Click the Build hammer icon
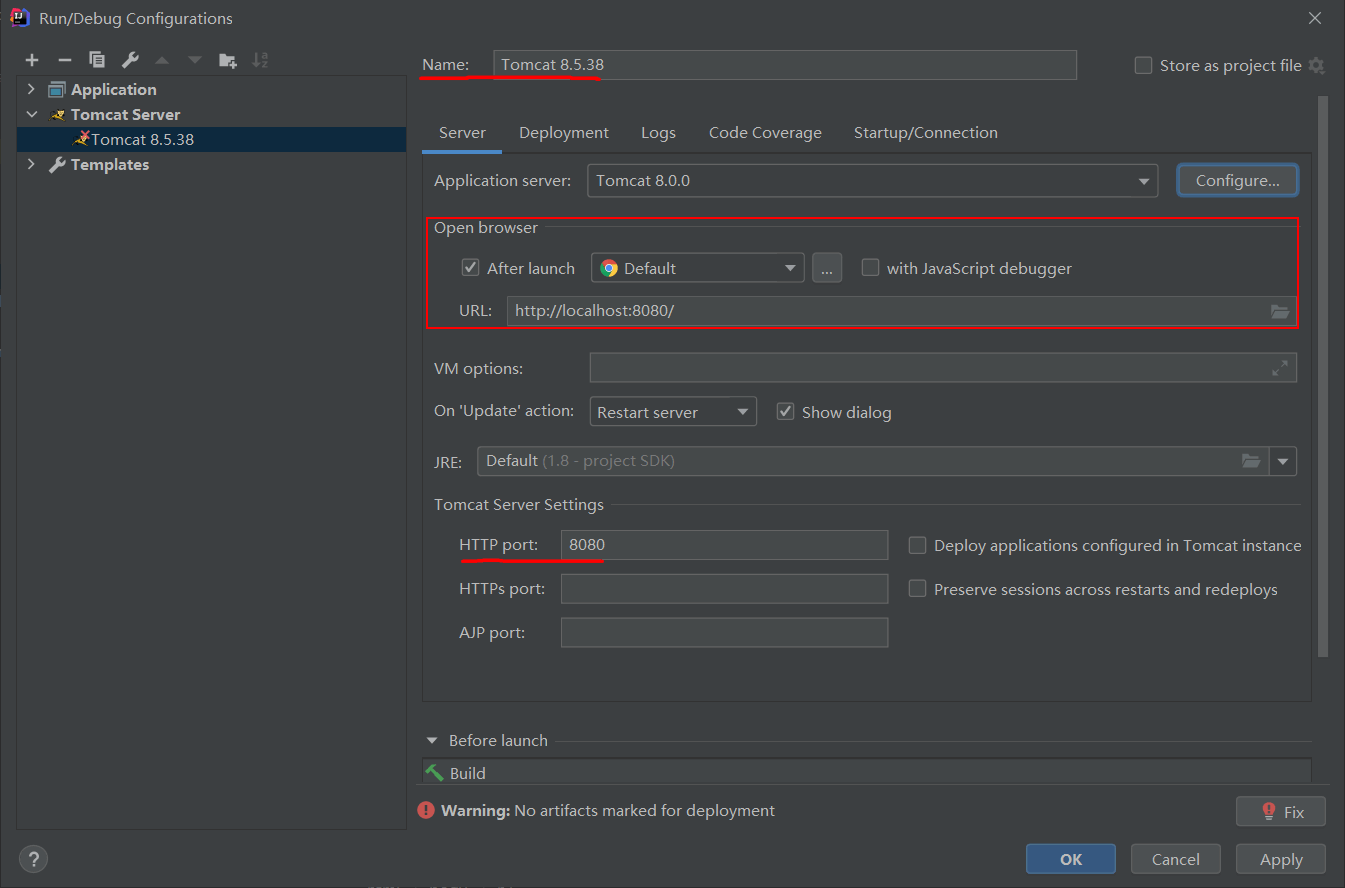The width and height of the screenshot is (1345, 888). coord(434,773)
